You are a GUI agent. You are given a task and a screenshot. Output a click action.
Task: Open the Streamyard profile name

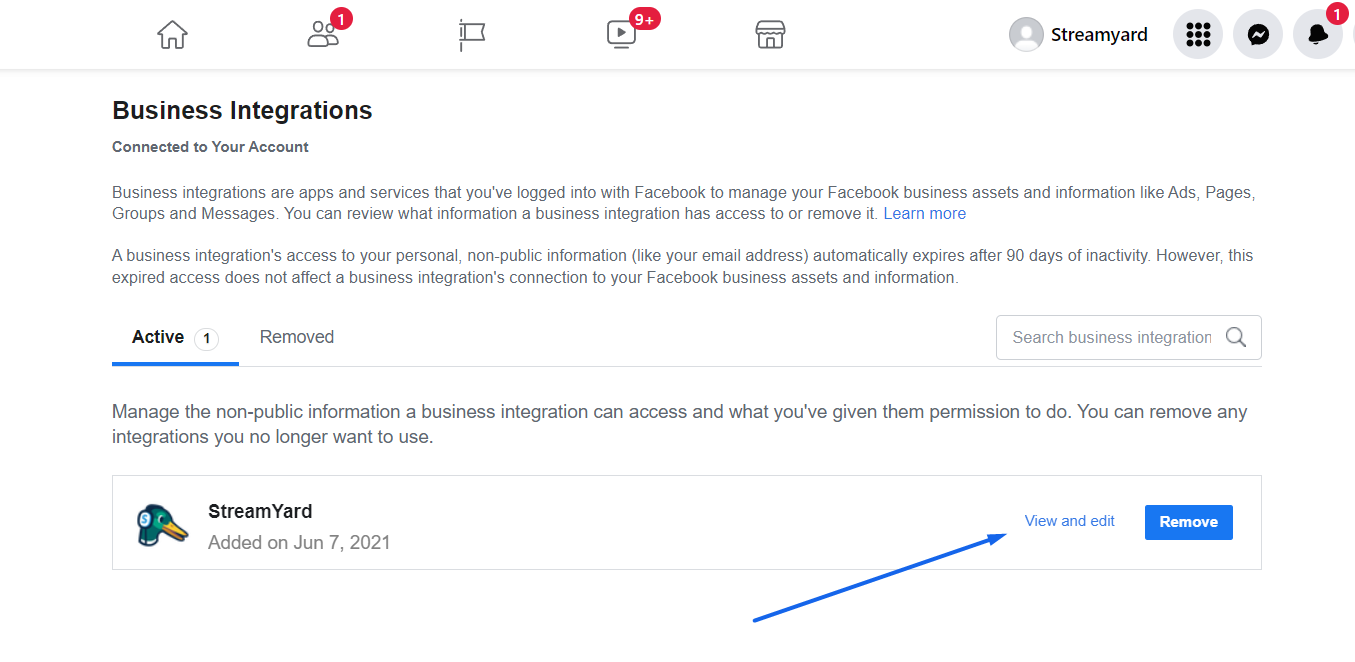coord(1099,35)
